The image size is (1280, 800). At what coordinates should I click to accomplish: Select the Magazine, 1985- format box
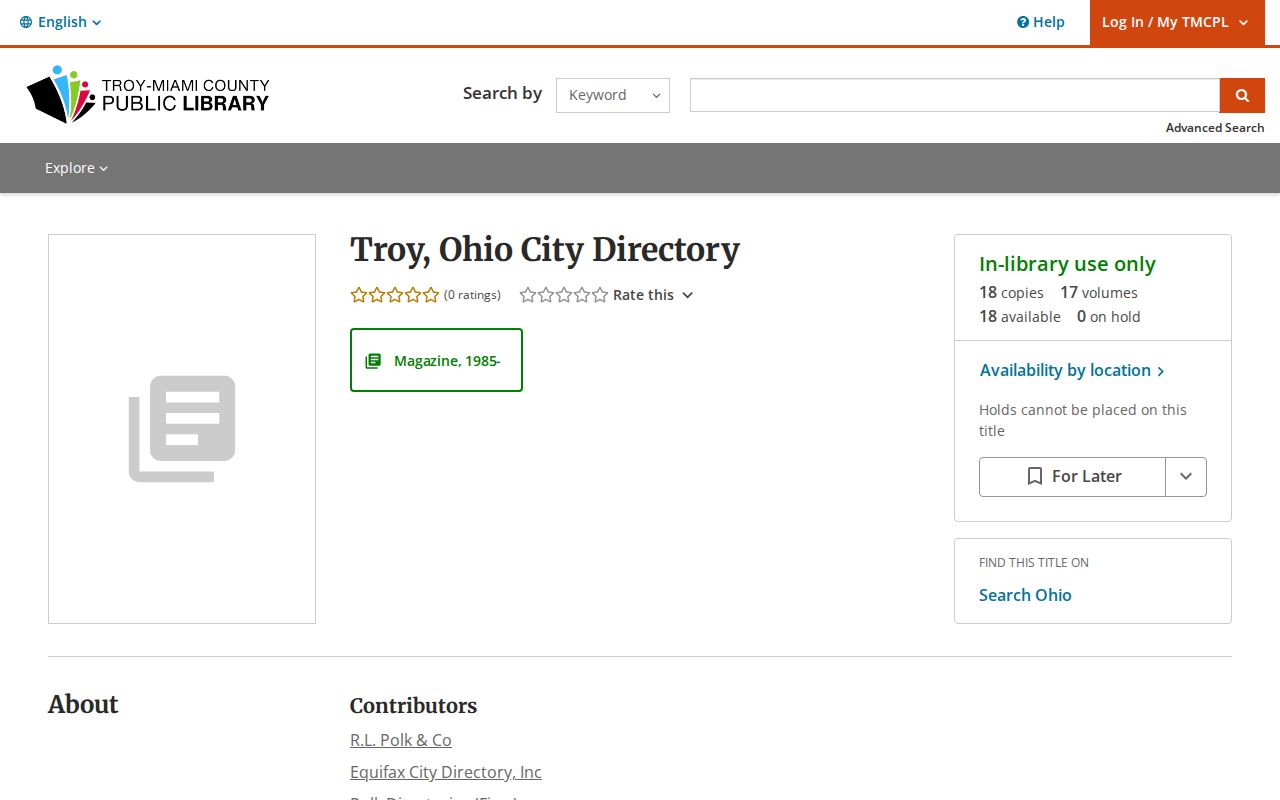tap(436, 360)
